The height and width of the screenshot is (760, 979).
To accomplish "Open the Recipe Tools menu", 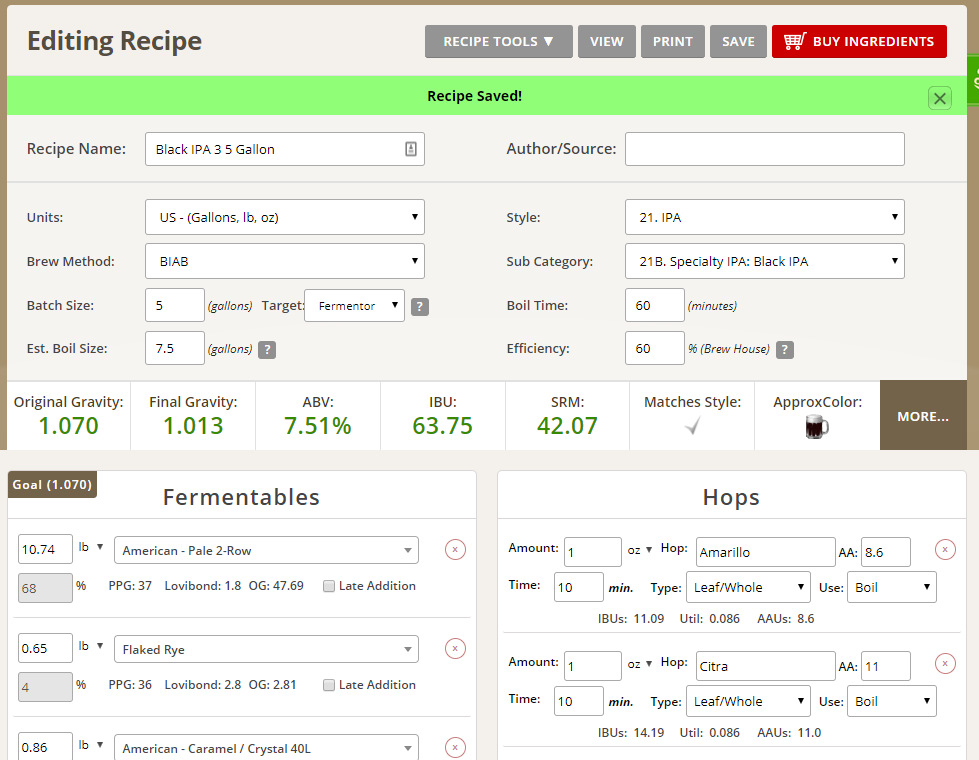I will 498,42.
